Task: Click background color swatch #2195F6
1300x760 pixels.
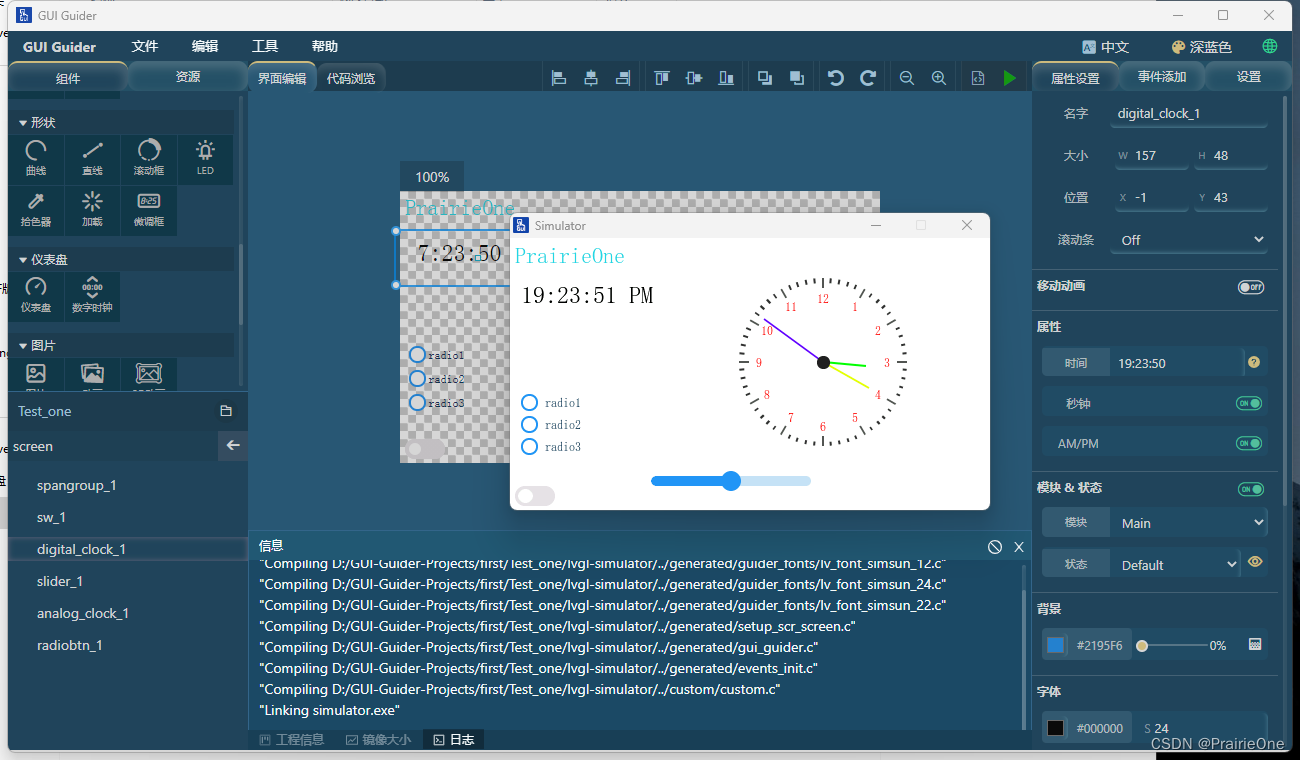Action: tap(1056, 645)
